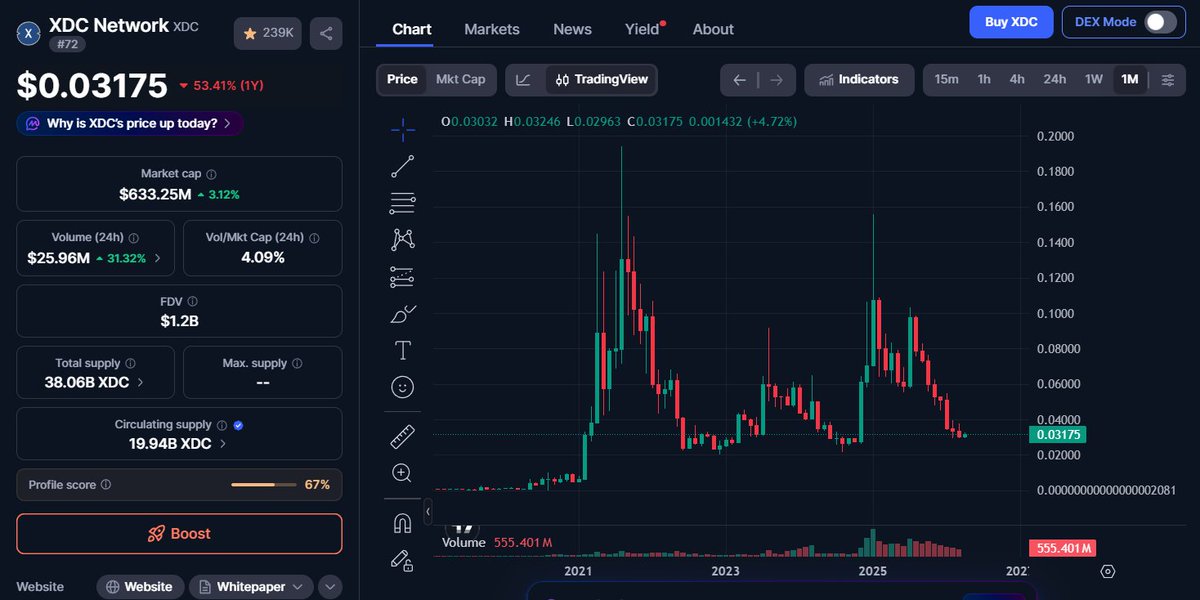Switch to simple line chart mode

point(524,80)
